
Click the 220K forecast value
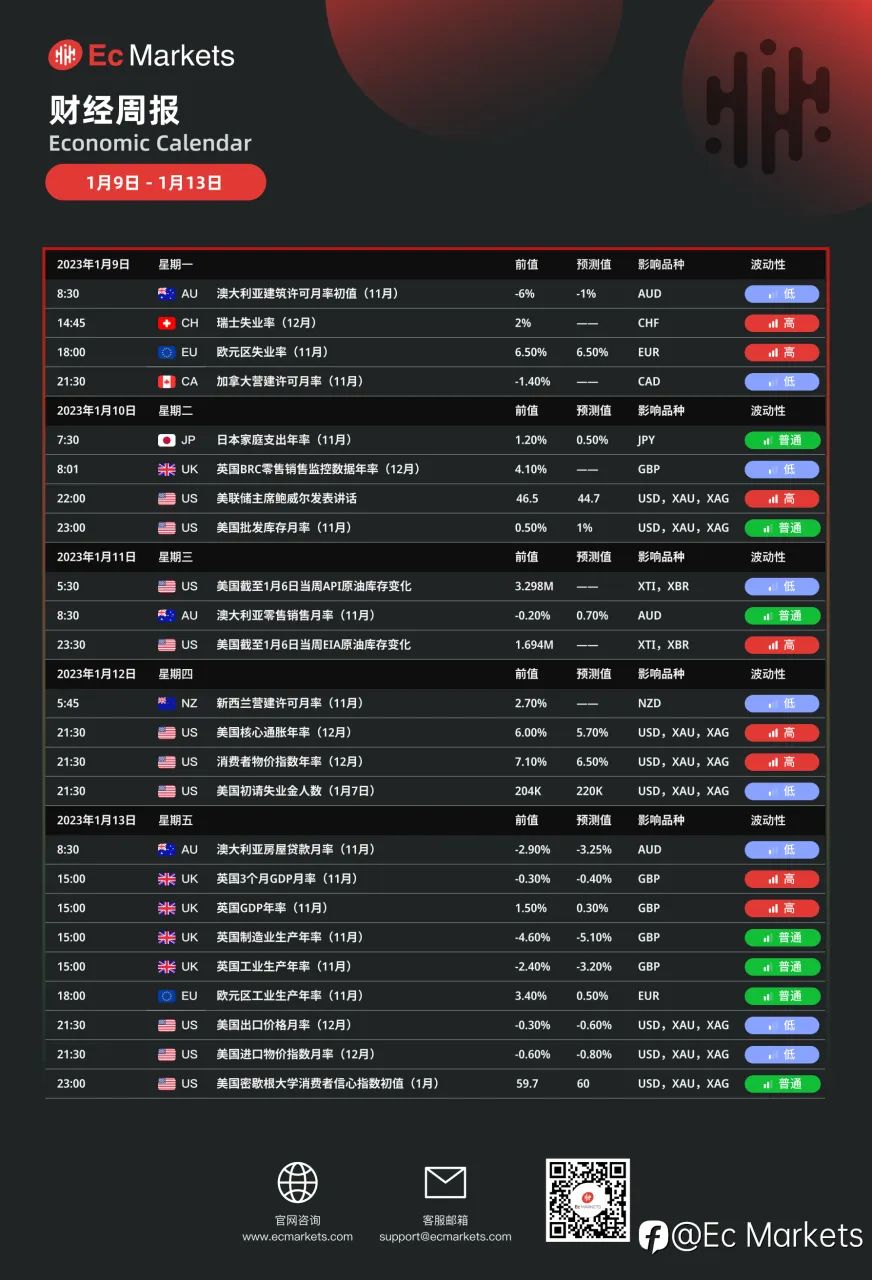click(590, 791)
